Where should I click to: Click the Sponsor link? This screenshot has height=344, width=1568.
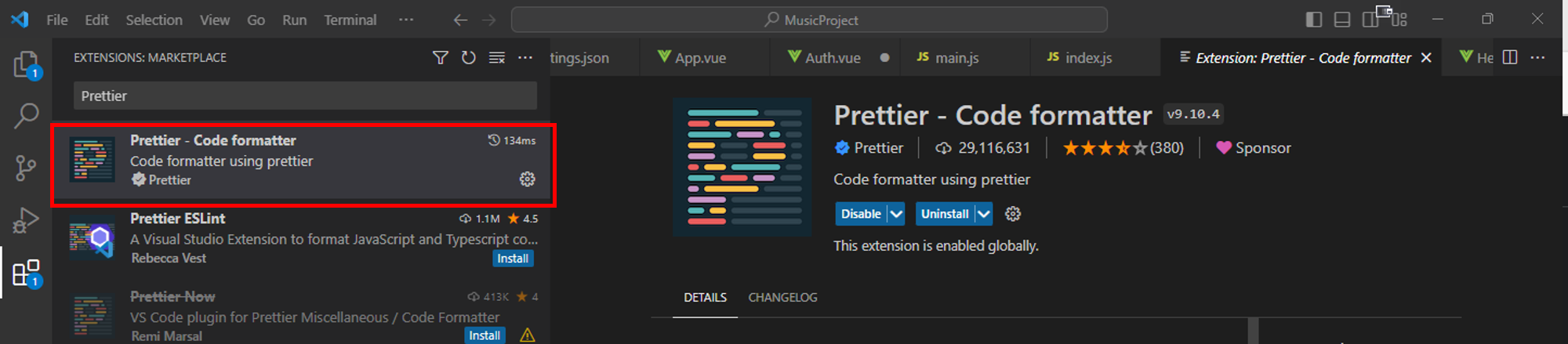1254,148
